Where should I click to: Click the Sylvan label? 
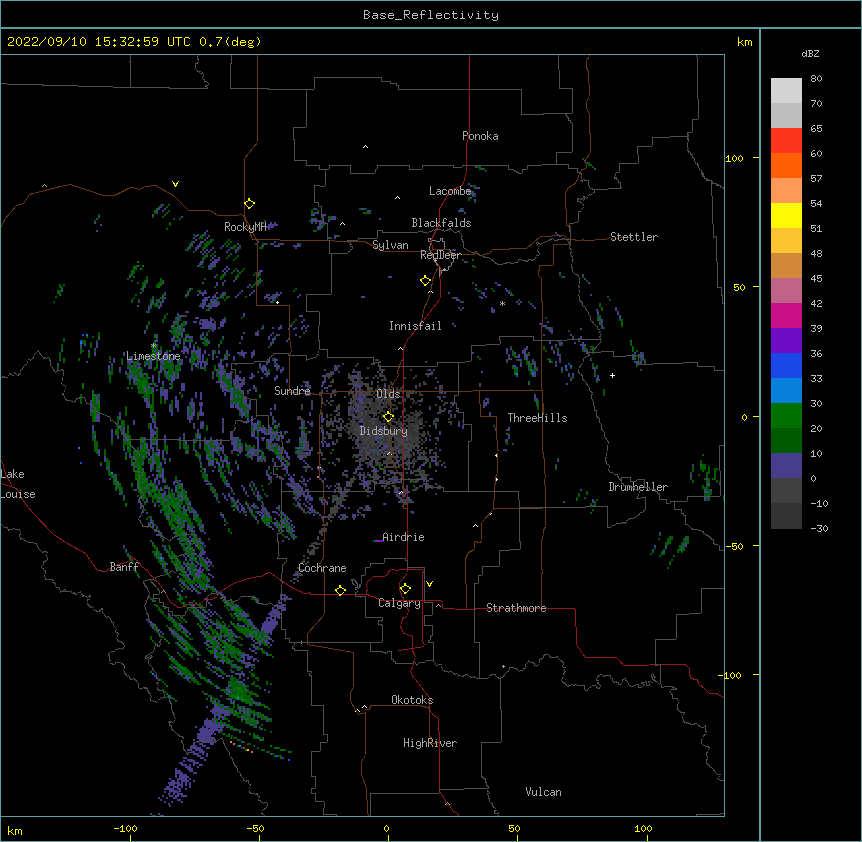pos(390,245)
